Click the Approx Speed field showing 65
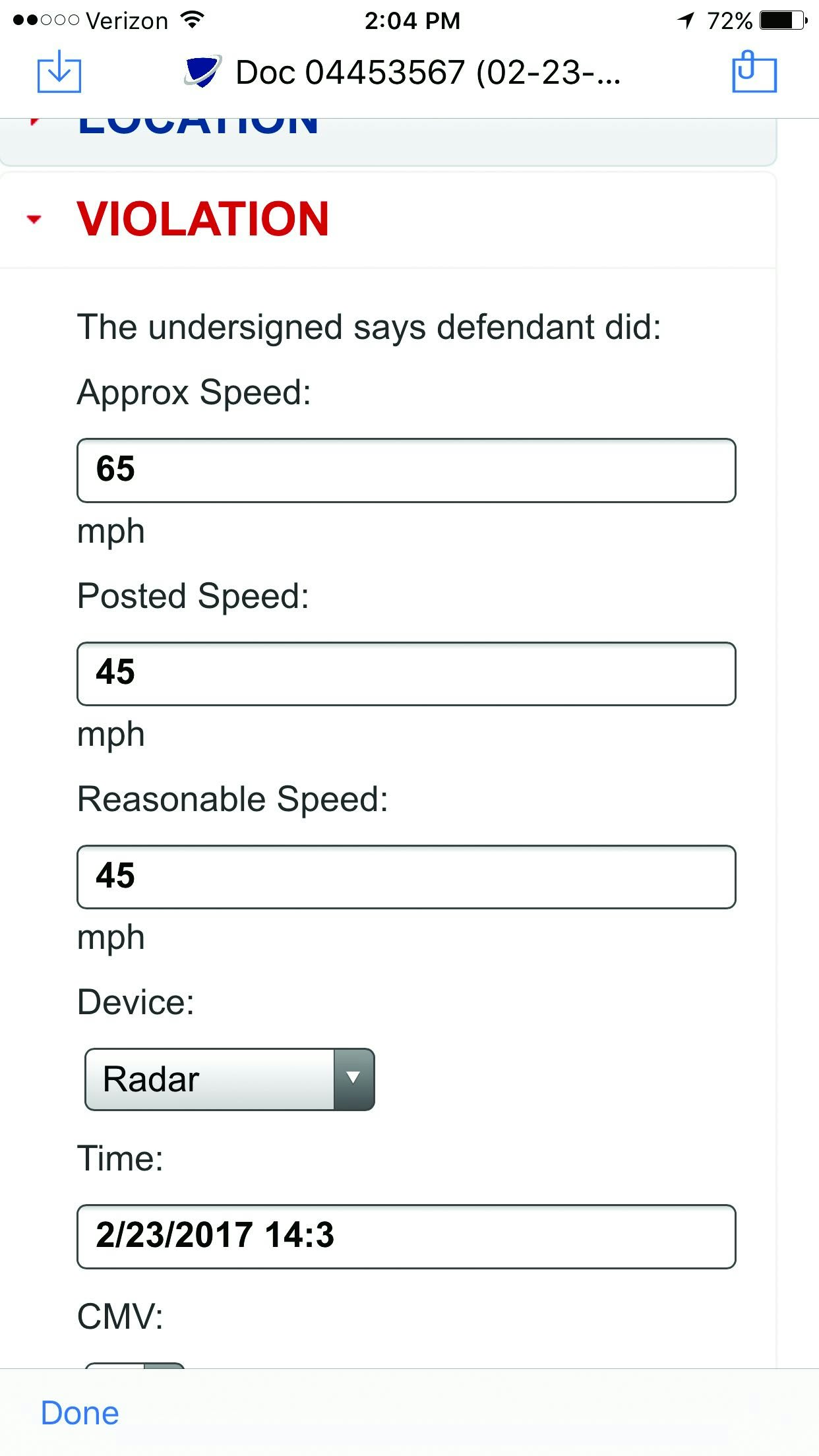The height and width of the screenshot is (1456, 819). point(406,470)
